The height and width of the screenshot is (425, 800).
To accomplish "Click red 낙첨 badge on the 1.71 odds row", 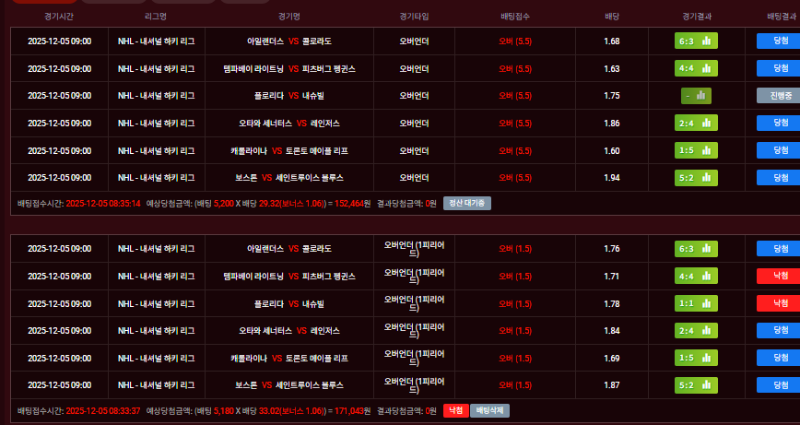I will (x=778, y=276).
